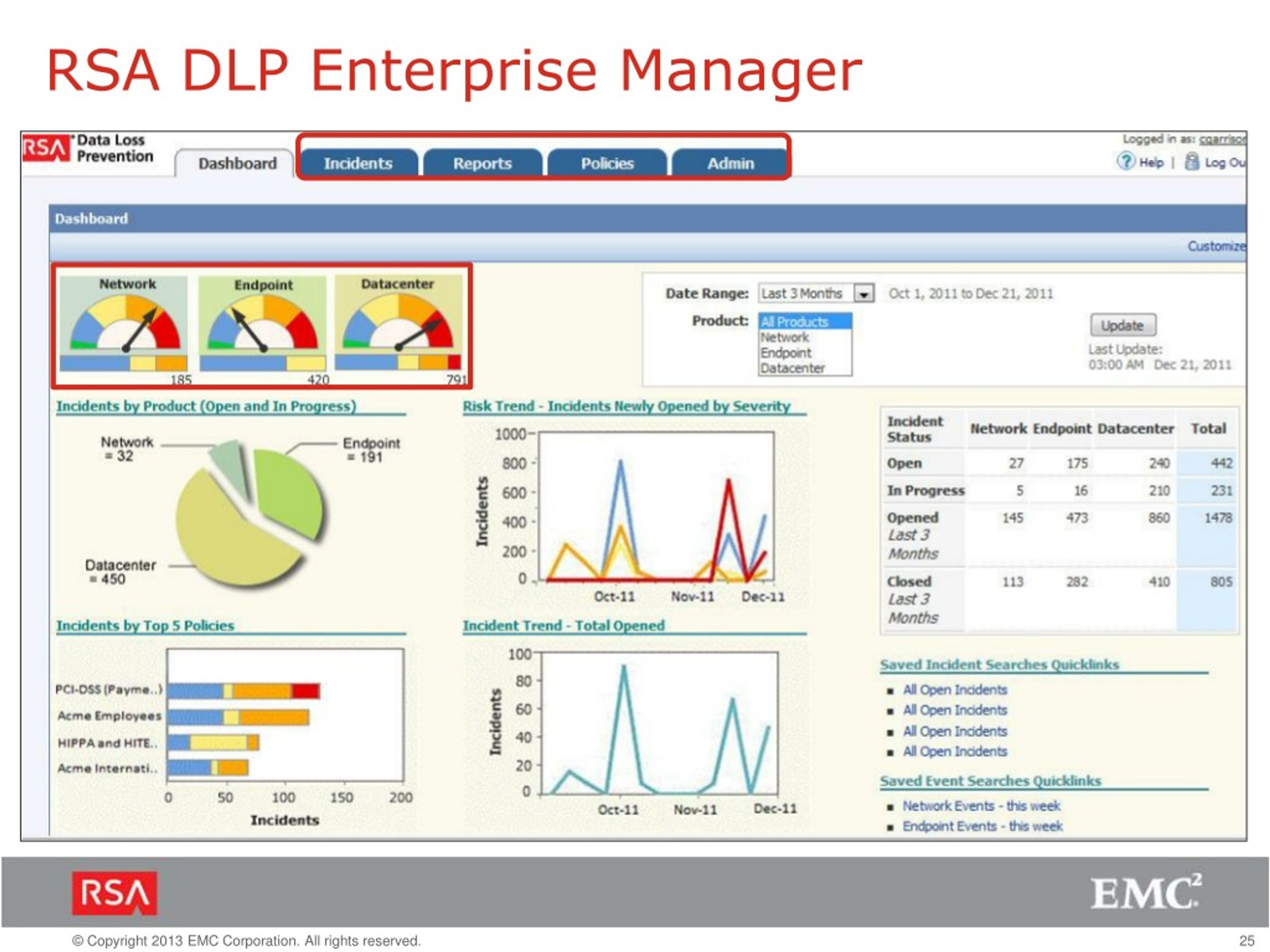
Task: Click the Customize link
Action: 1216,246
